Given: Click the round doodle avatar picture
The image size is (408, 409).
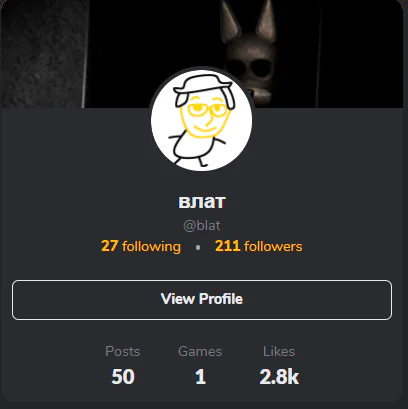Looking at the screenshot, I should 202,120.
